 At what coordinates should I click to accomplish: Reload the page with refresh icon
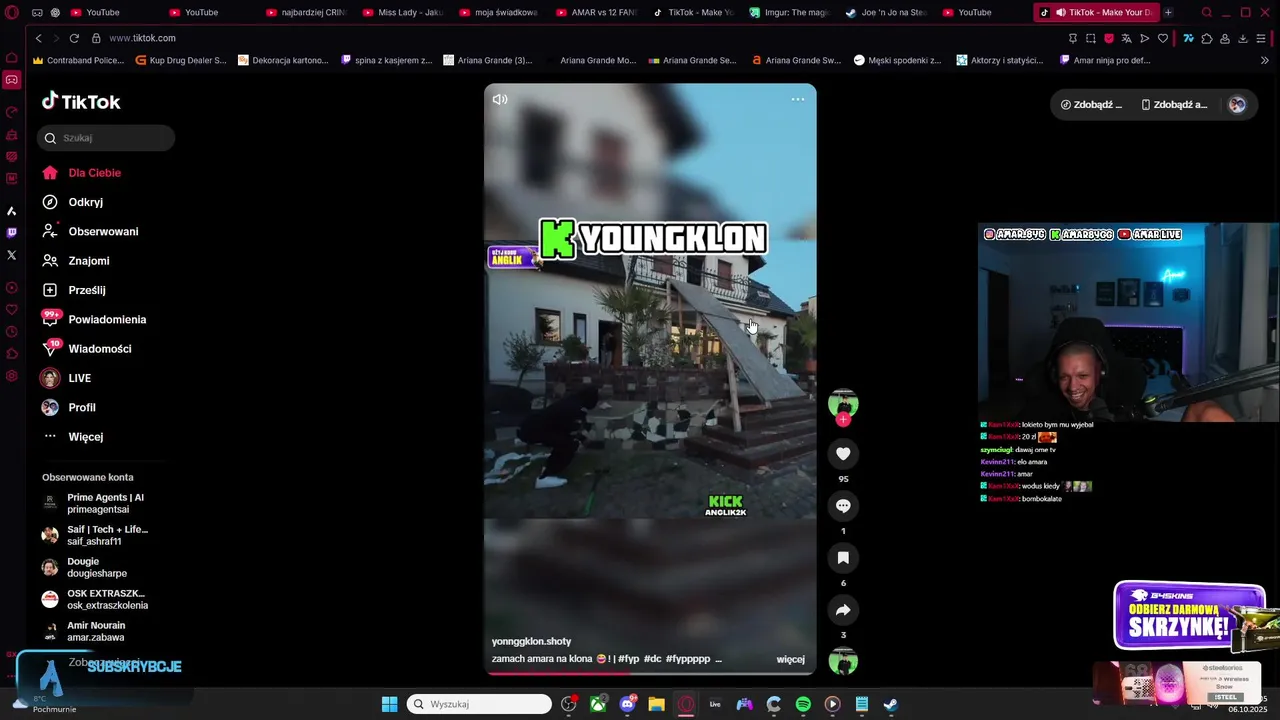point(74,38)
